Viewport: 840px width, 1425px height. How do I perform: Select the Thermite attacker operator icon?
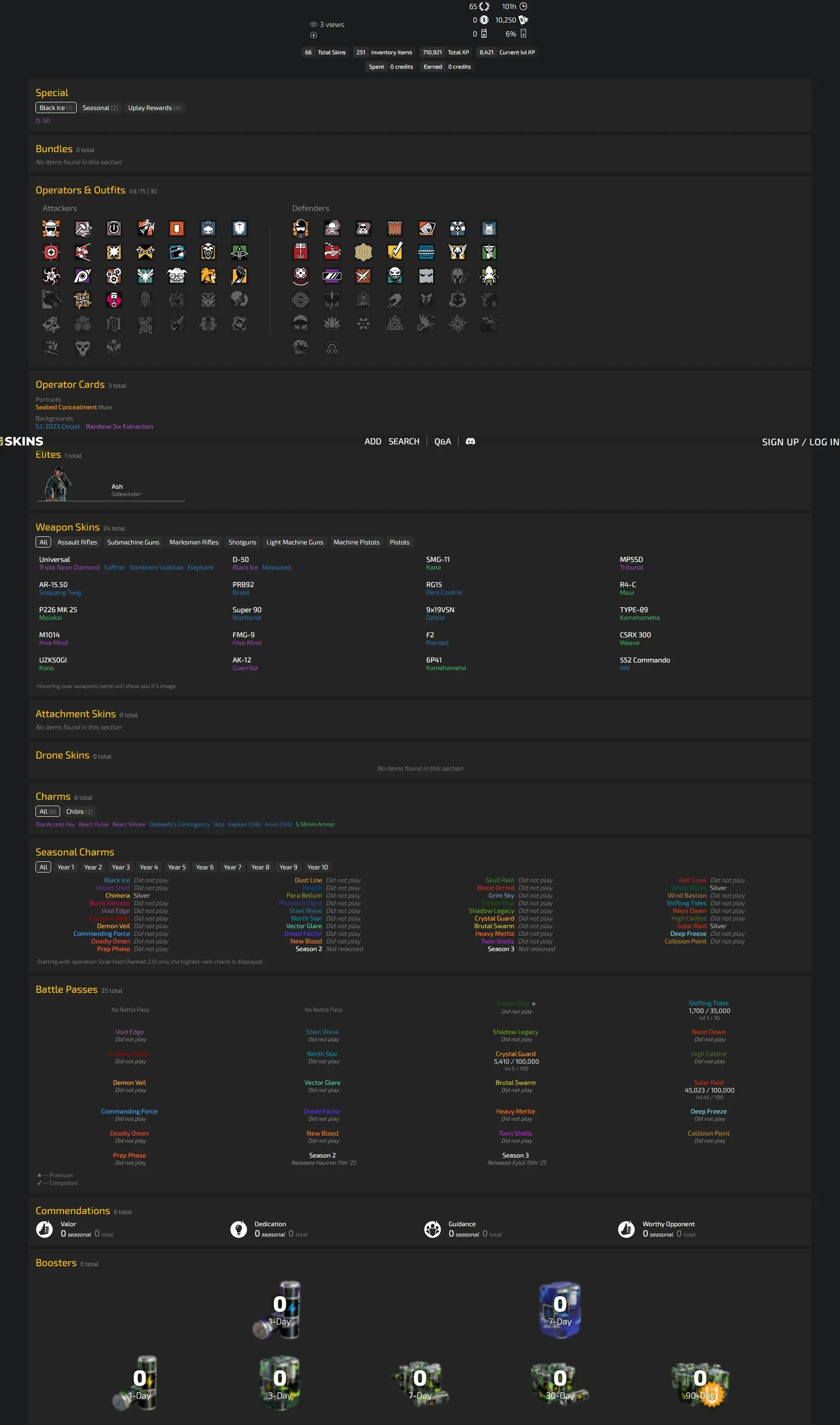(177, 228)
